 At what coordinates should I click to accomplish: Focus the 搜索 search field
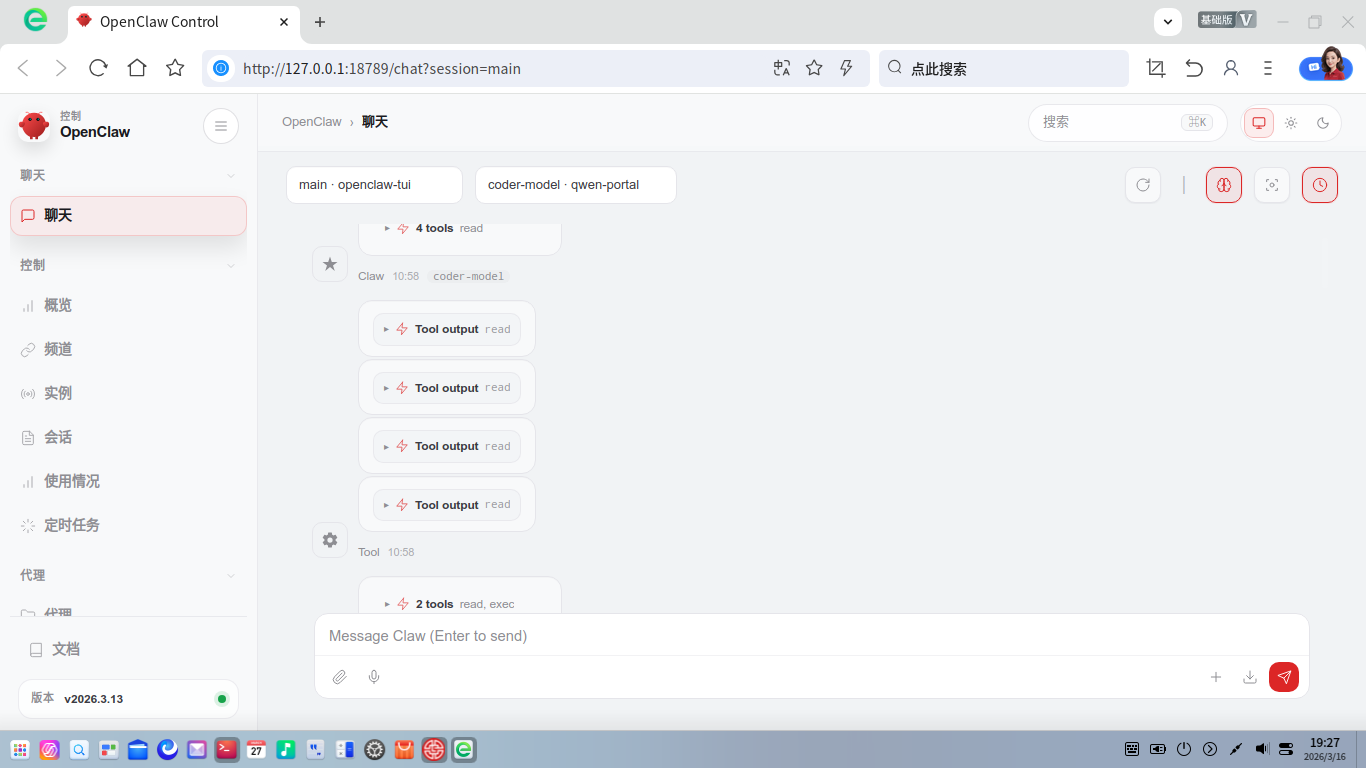[x=1127, y=123]
